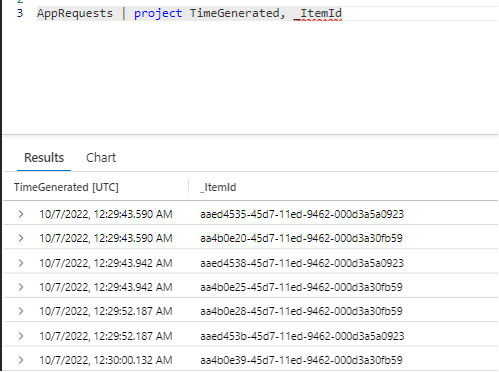Sort by TimeGenerated [UTC] column header
This screenshot has width=499, height=372.
pyautogui.click(x=66, y=187)
